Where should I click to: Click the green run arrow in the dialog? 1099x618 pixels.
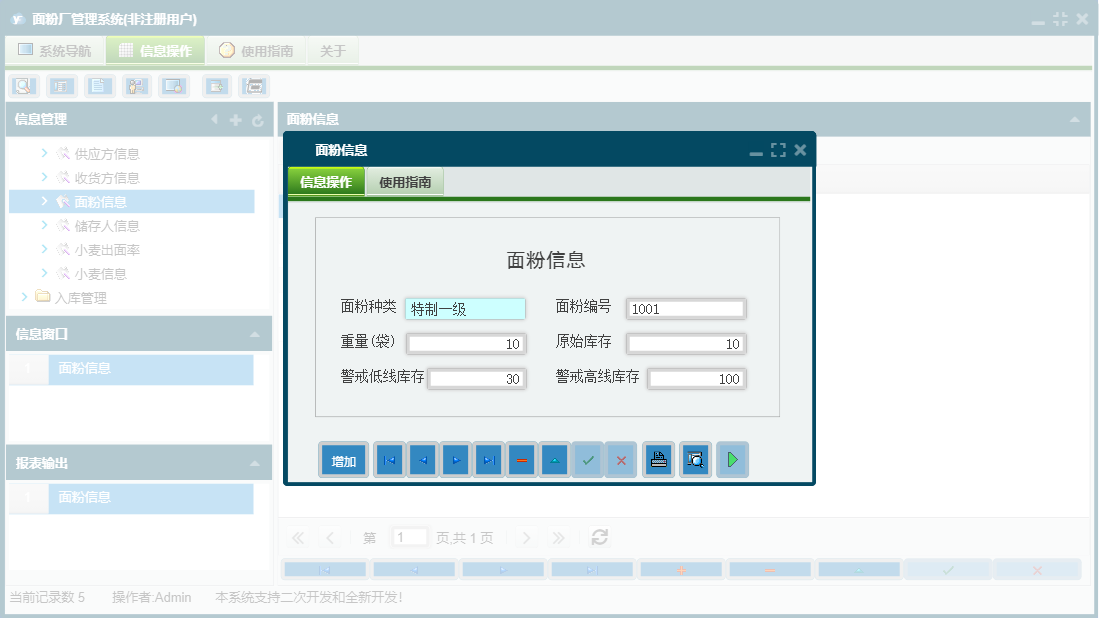[x=732, y=460]
